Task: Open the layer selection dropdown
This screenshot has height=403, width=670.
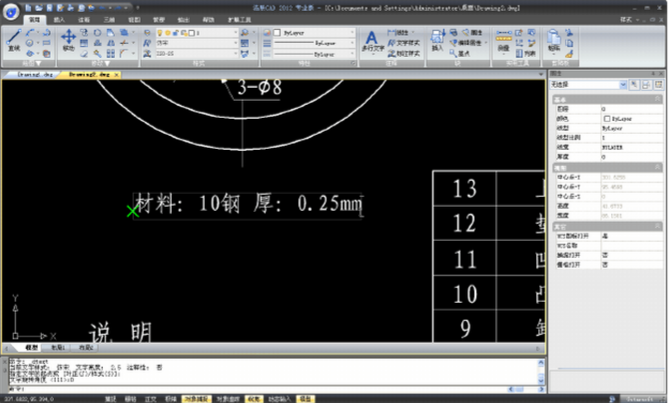Action: [x=197, y=32]
